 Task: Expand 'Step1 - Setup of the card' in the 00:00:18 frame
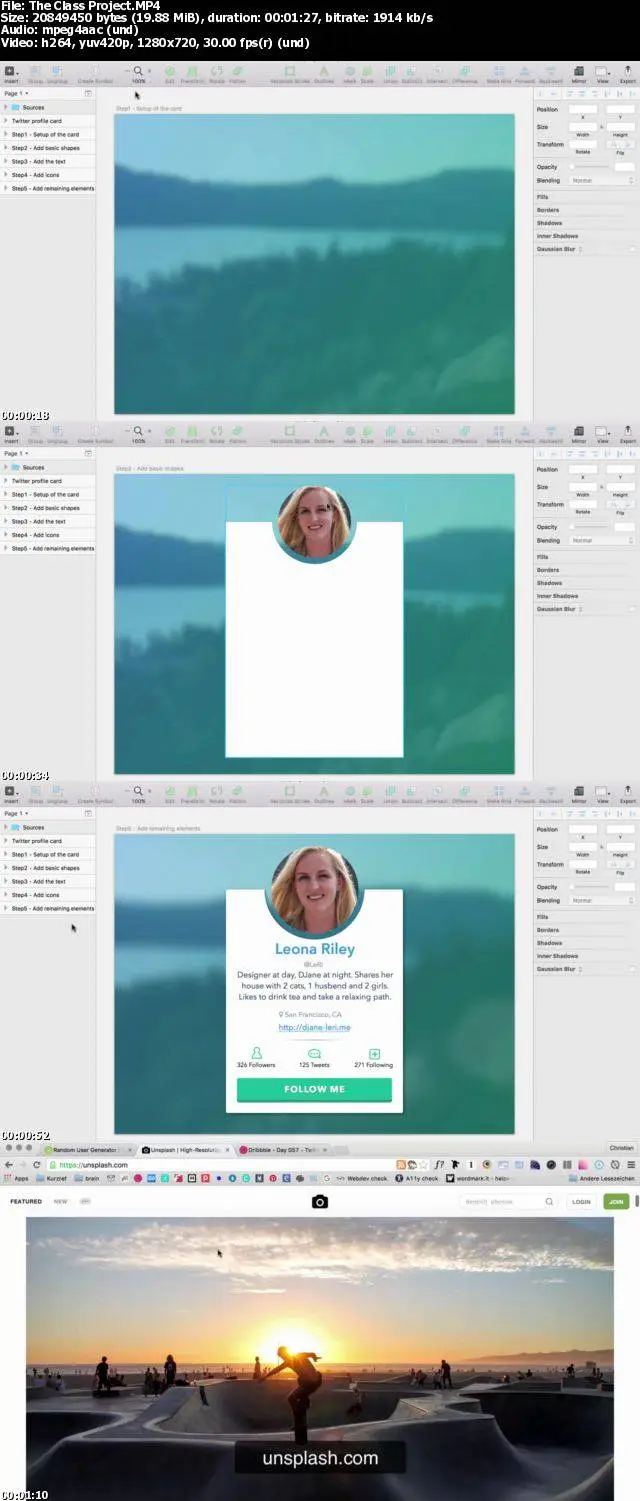(x=6, y=134)
